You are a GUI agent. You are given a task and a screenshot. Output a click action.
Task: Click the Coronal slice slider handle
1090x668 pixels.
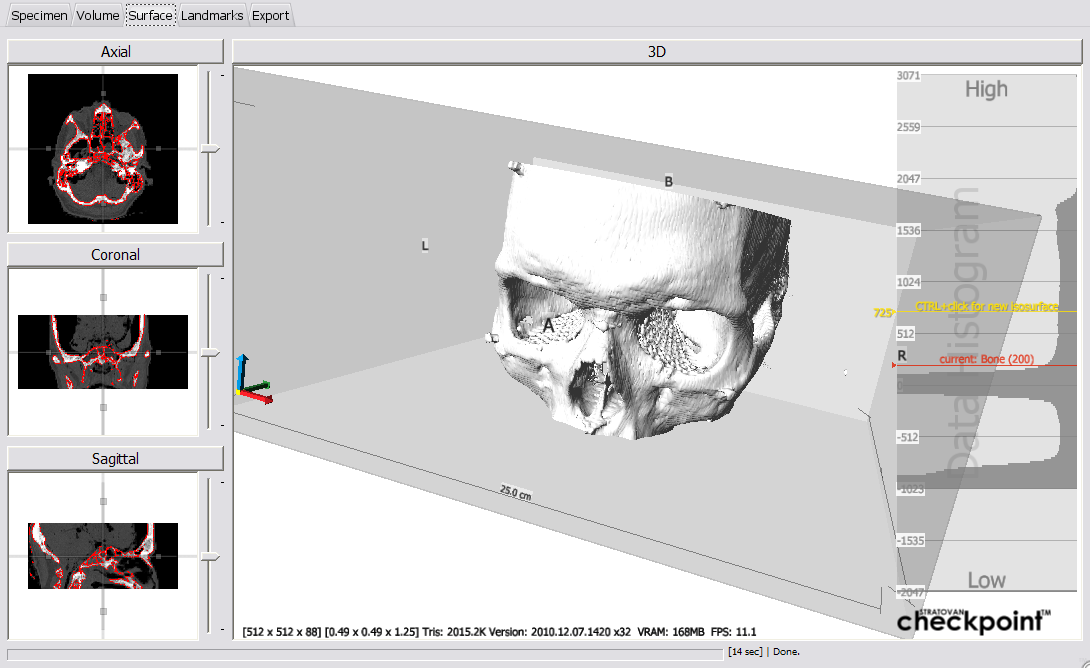pyautogui.click(x=209, y=353)
